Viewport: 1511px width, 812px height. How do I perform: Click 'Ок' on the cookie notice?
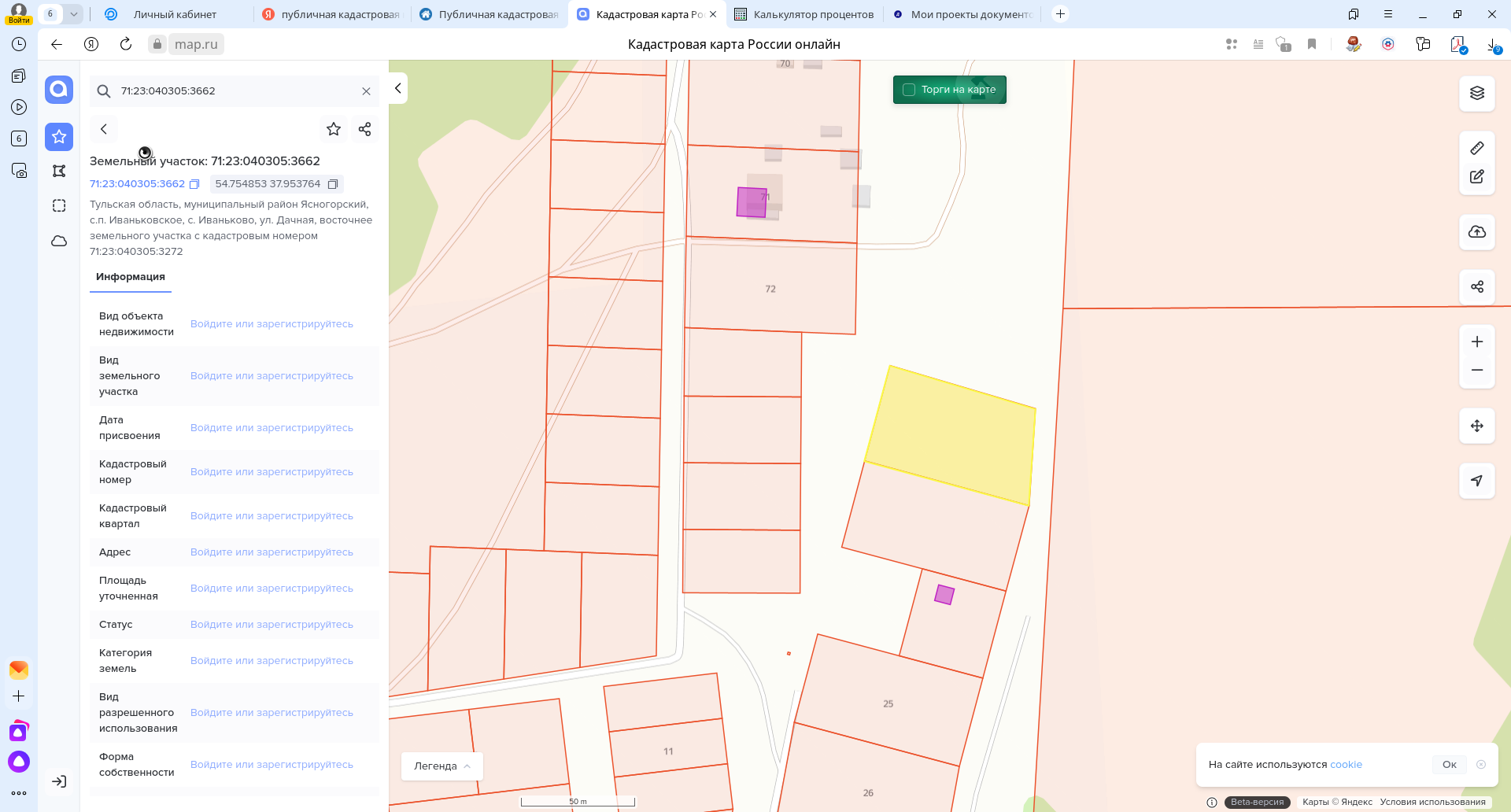[x=1449, y=764]
